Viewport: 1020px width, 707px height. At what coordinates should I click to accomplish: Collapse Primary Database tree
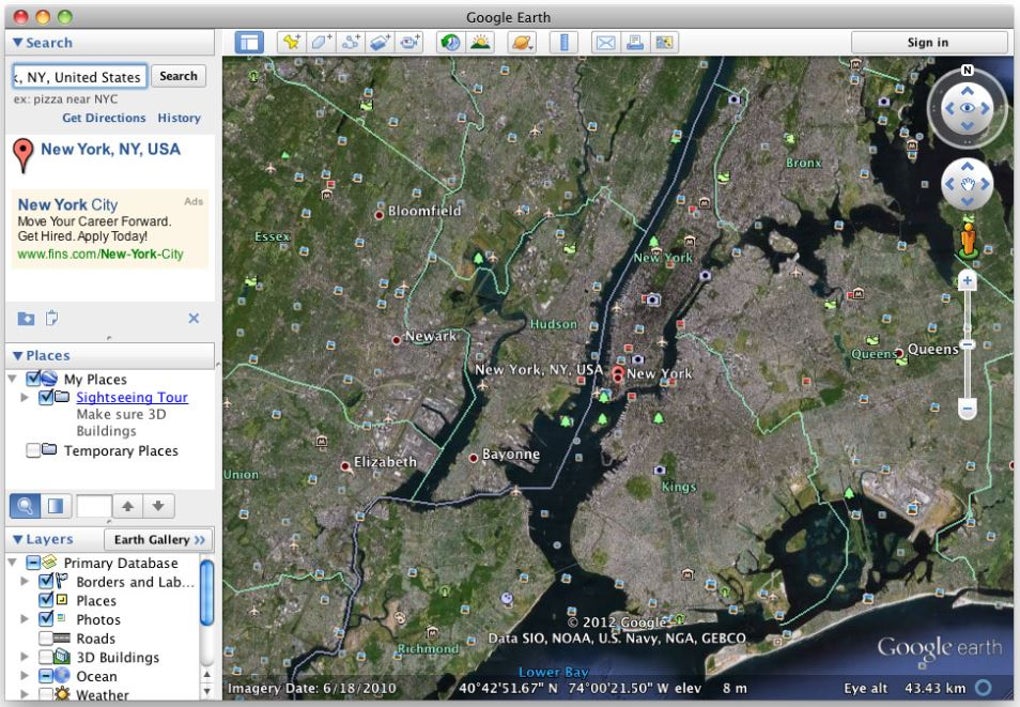[12, 563]
